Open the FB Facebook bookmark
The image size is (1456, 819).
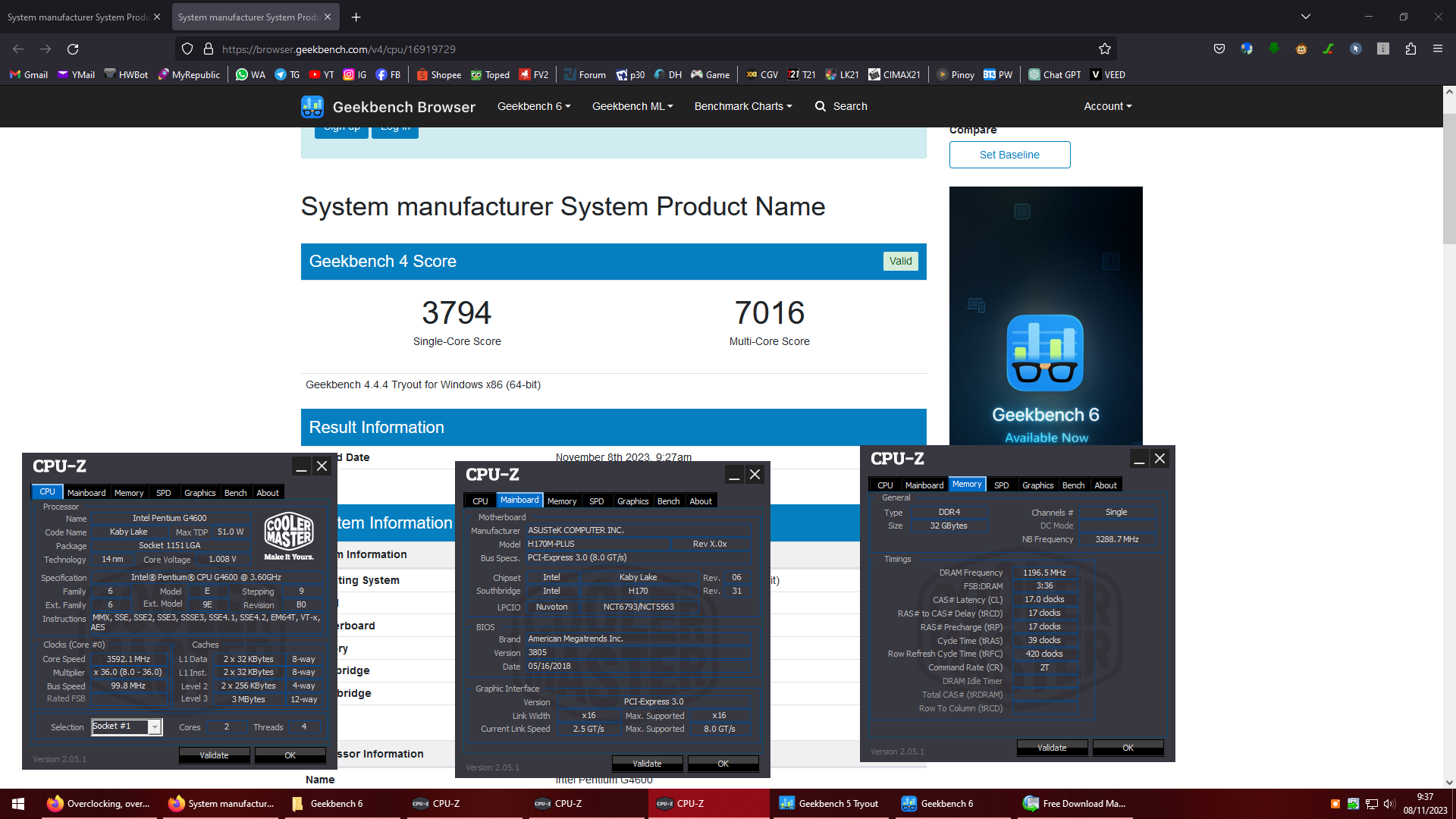tap(388, 75)
